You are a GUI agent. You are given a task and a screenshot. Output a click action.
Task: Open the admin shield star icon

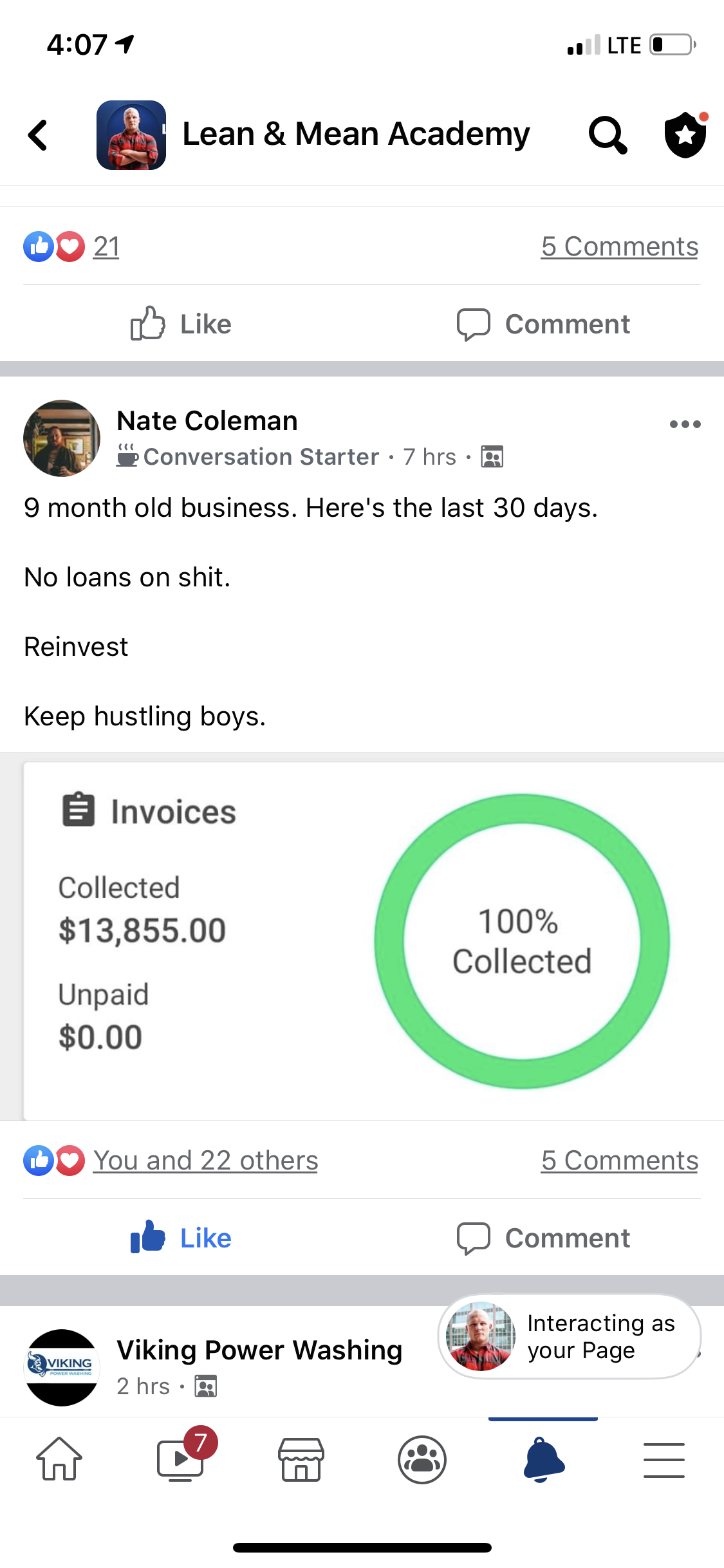click(x=685, y=135)
